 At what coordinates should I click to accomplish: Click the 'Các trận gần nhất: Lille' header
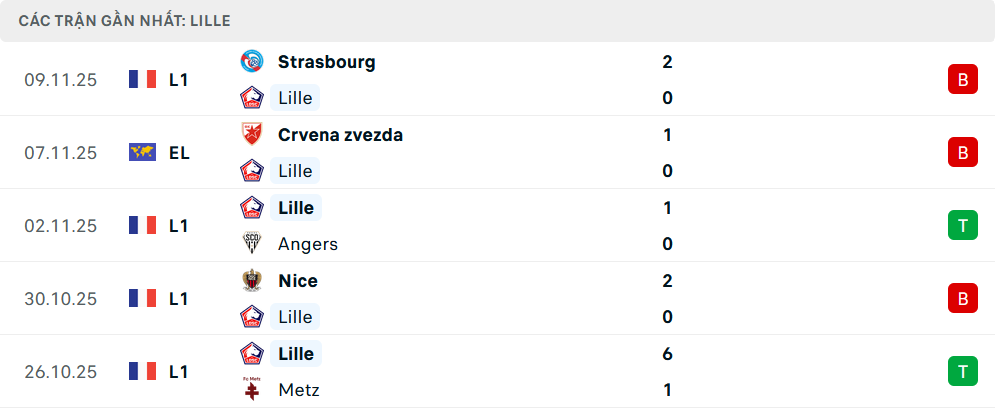click(125, 20)
